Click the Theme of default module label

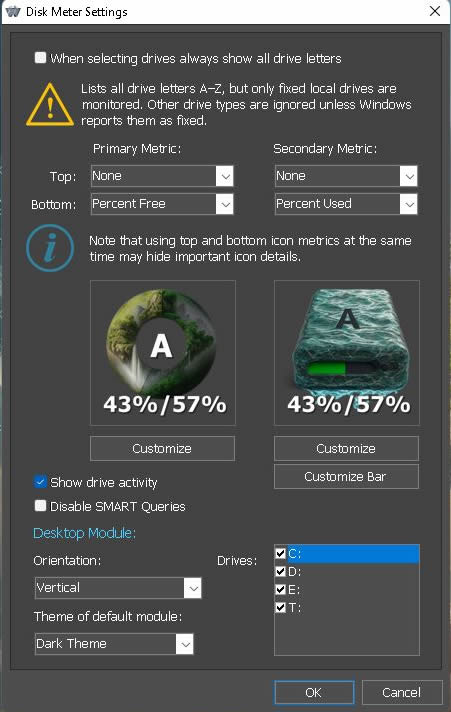pyautogui.click(x=108, y=617)
